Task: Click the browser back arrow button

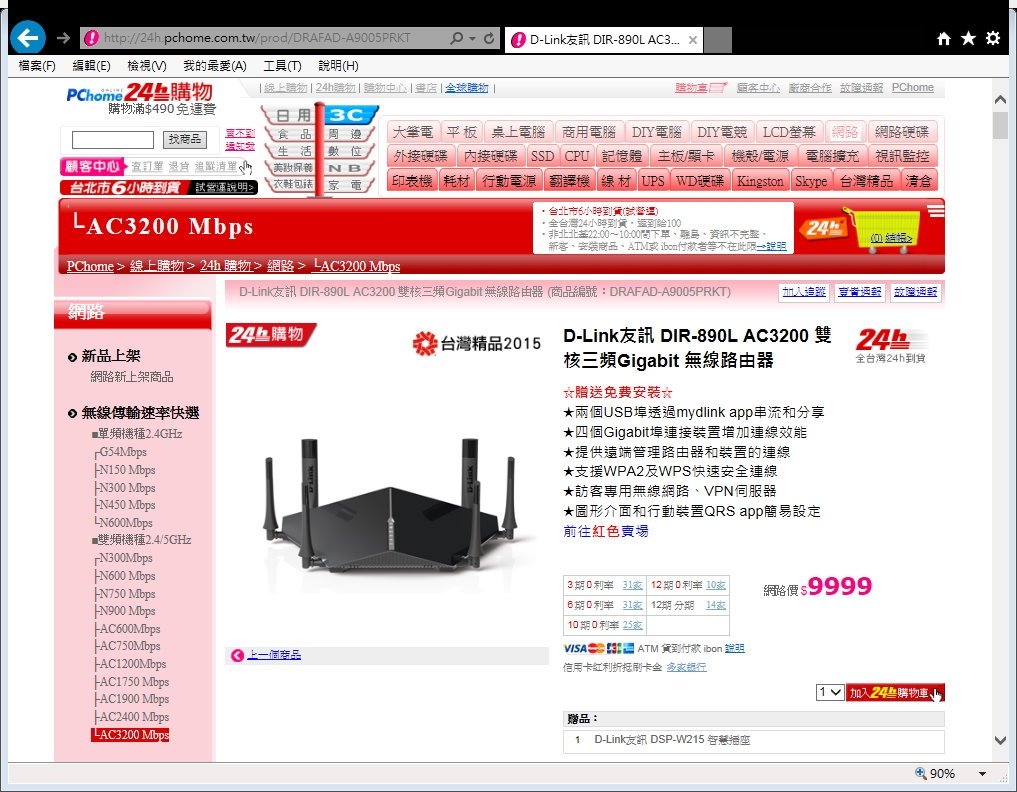Action: click(28, 38)
